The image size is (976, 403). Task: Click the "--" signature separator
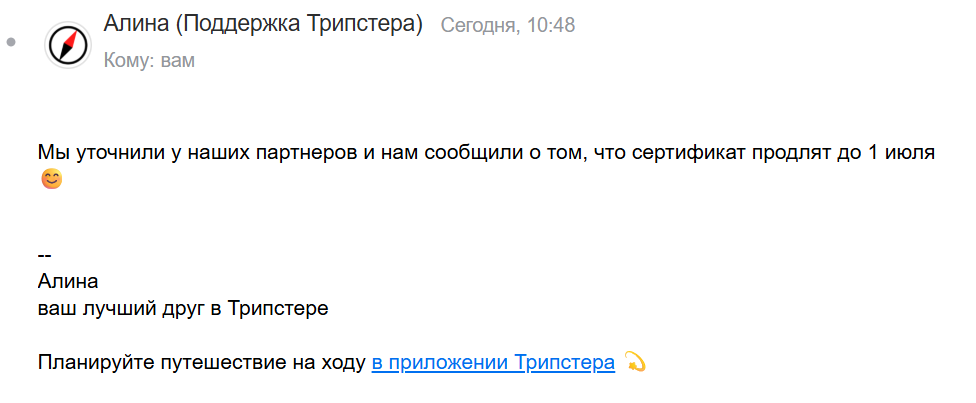[44, 256]
